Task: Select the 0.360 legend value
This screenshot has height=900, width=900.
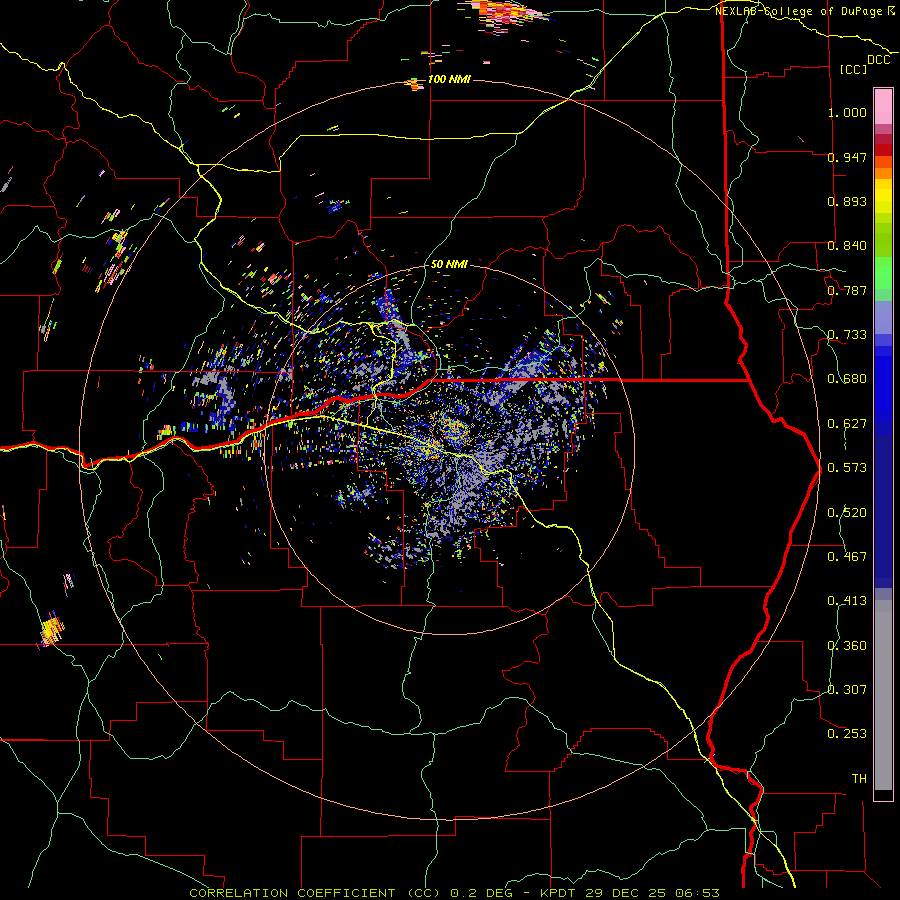Action: 847,646
